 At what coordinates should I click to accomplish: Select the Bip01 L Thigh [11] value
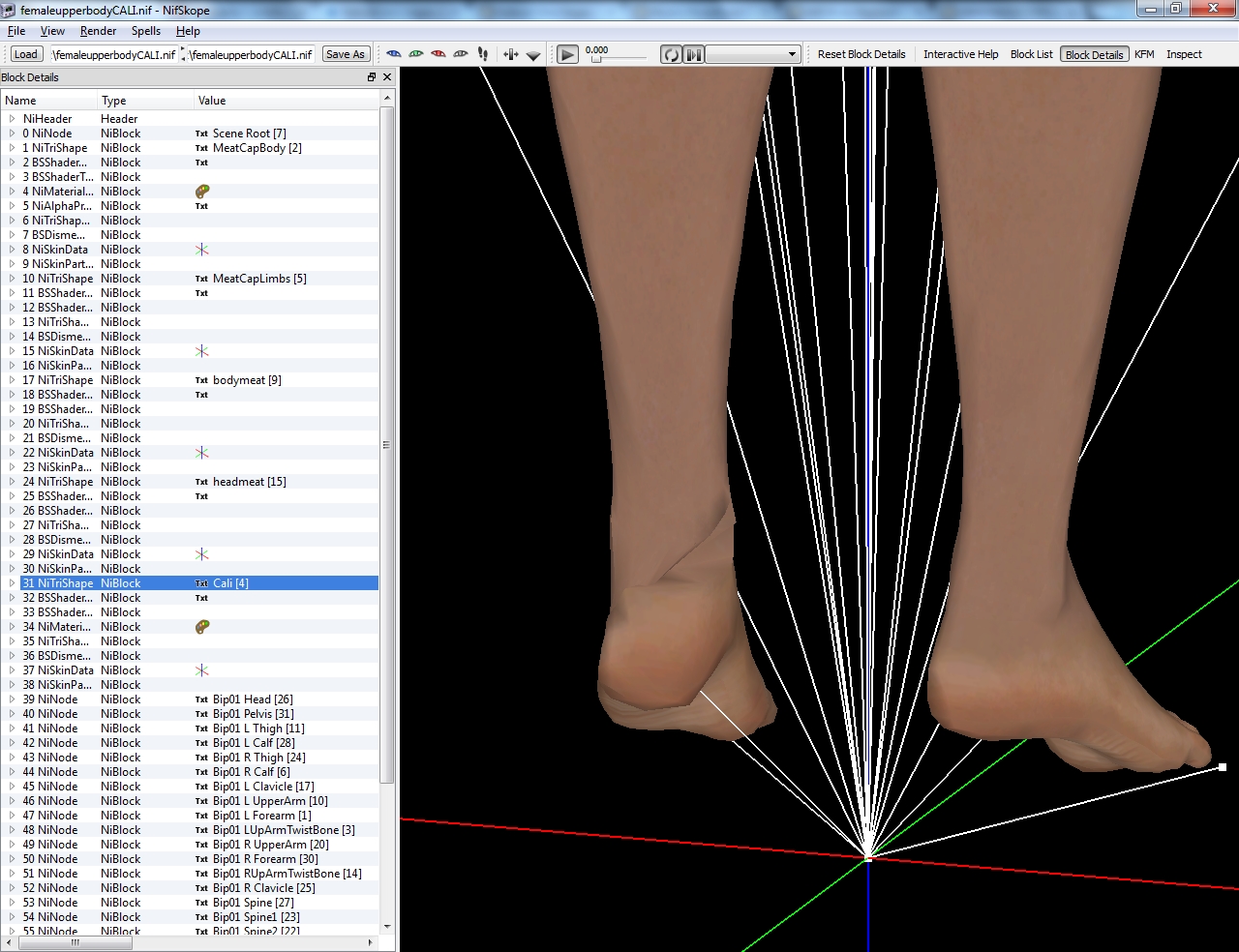point(258,729)
